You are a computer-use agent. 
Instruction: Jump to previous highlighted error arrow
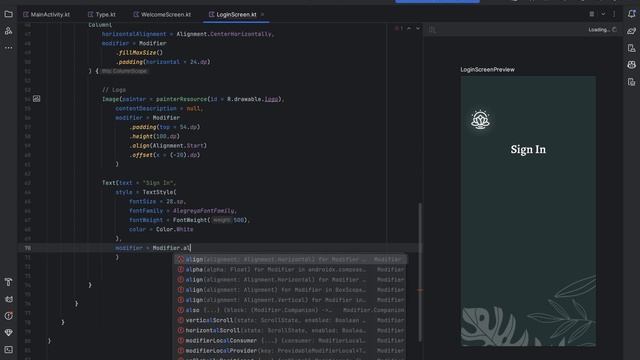pyautogui.click(x=409, y=28)
